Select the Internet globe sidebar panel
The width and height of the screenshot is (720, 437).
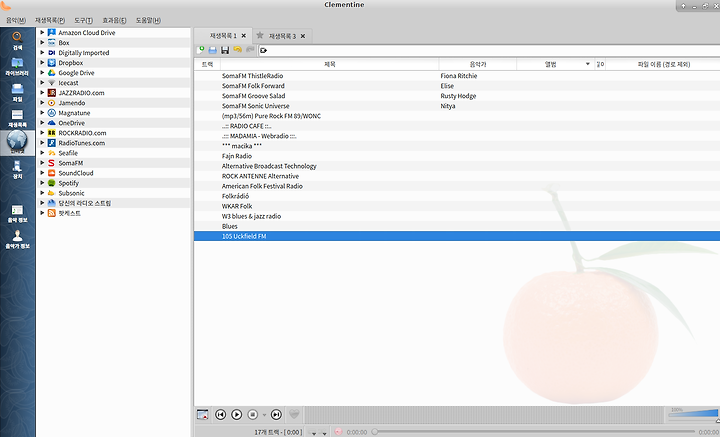click(17, 143)
